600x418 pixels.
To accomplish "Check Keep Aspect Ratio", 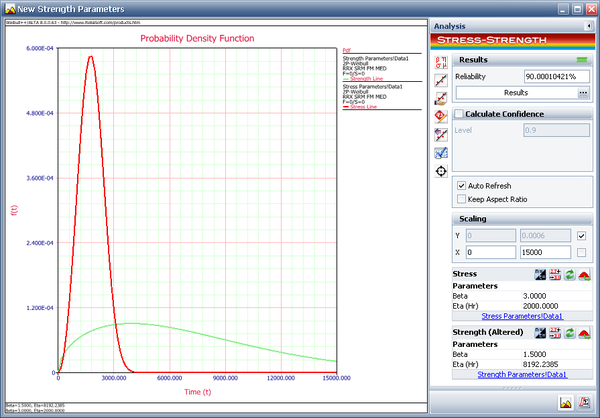I will pos(460,199).
